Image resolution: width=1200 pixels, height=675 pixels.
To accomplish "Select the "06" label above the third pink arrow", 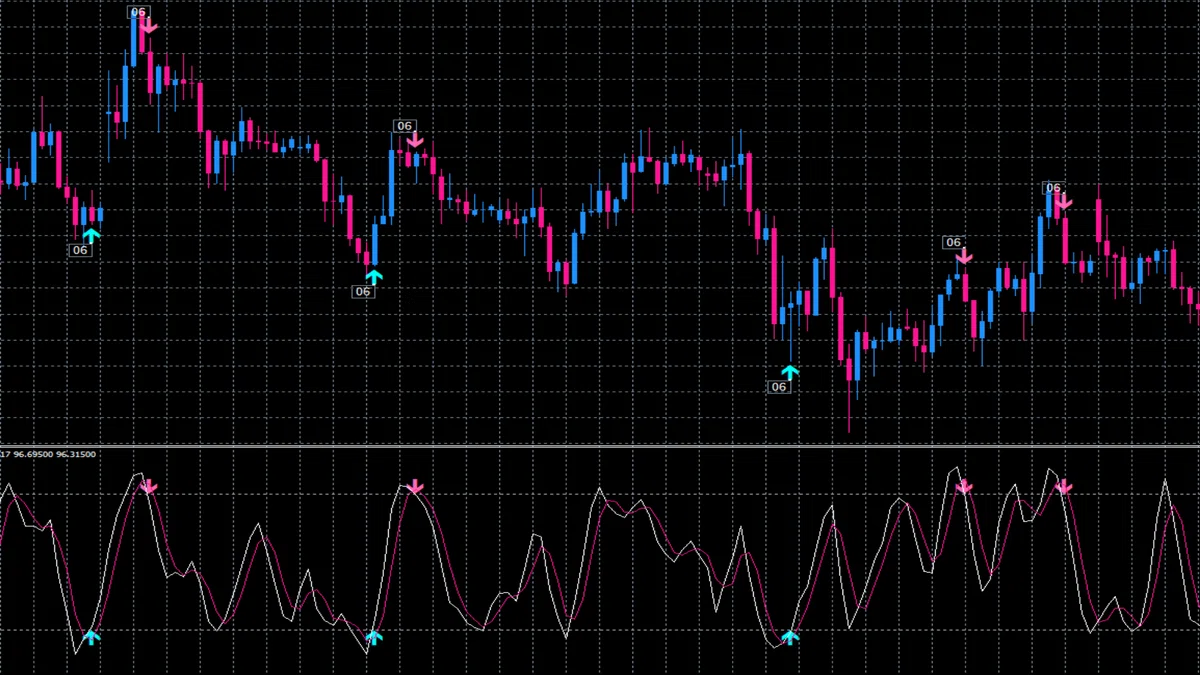I will coord(953,242).
